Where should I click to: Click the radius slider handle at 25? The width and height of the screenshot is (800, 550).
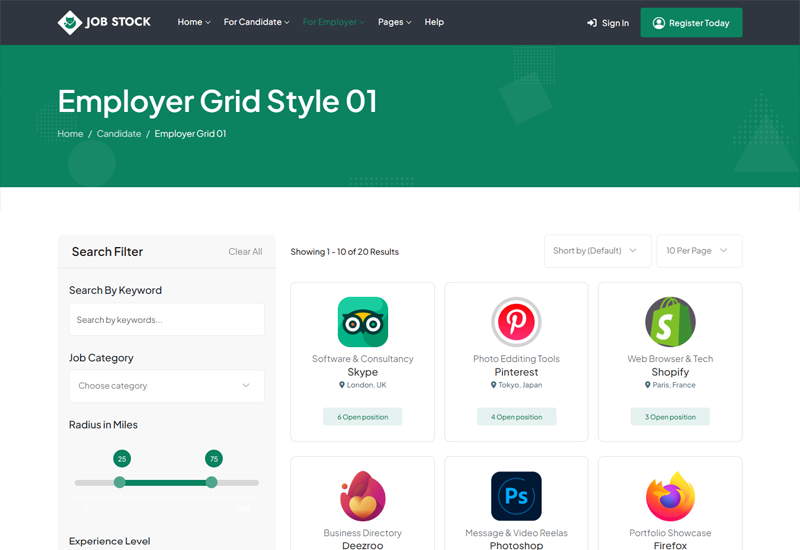tap(120, 482)
